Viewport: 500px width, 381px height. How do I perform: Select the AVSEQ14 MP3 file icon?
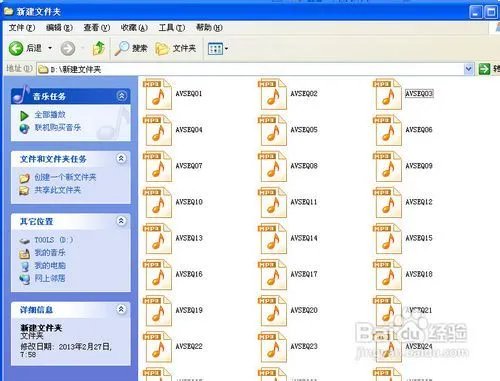coord(272,238)
